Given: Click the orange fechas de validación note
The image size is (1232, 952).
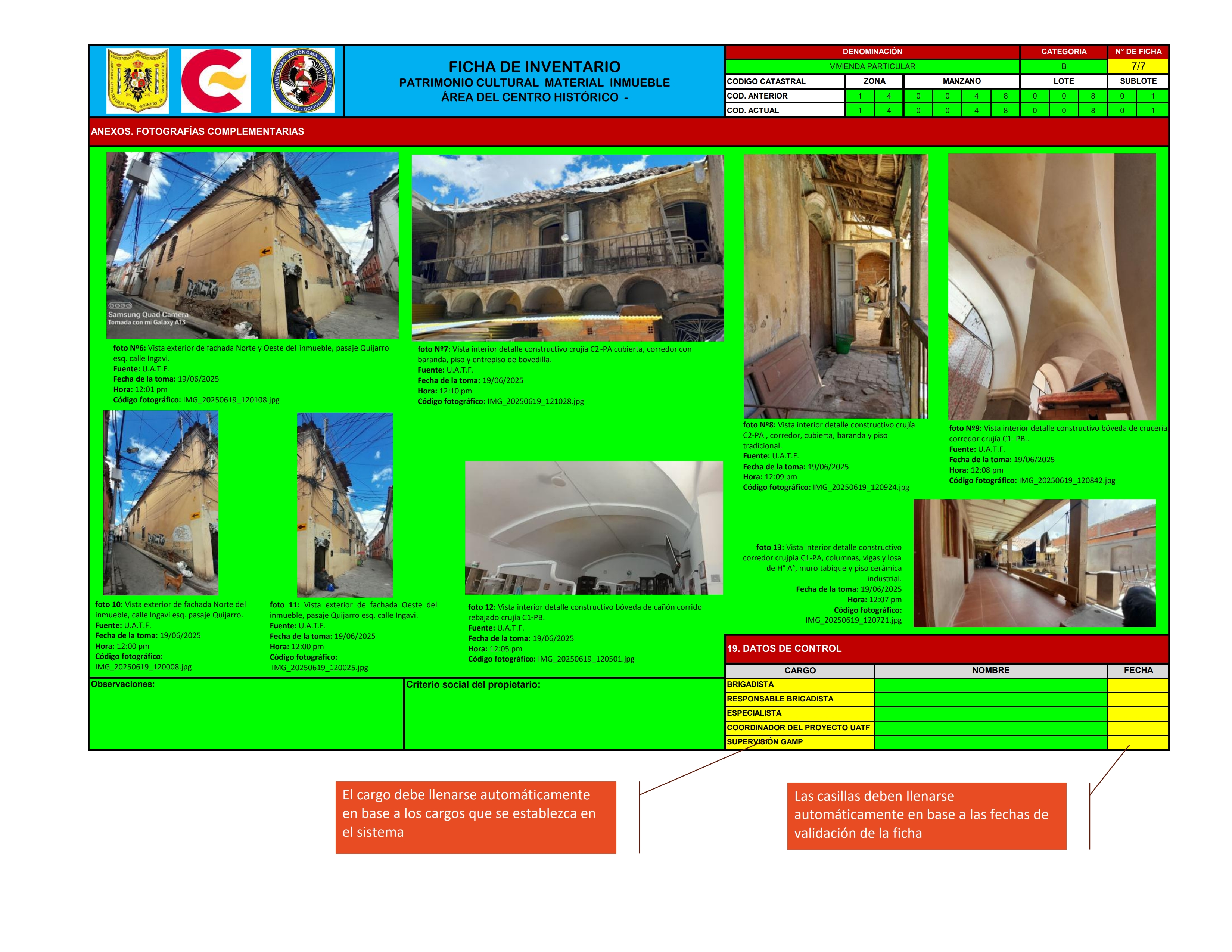Looking at the screenshot, I should point(926,815).
